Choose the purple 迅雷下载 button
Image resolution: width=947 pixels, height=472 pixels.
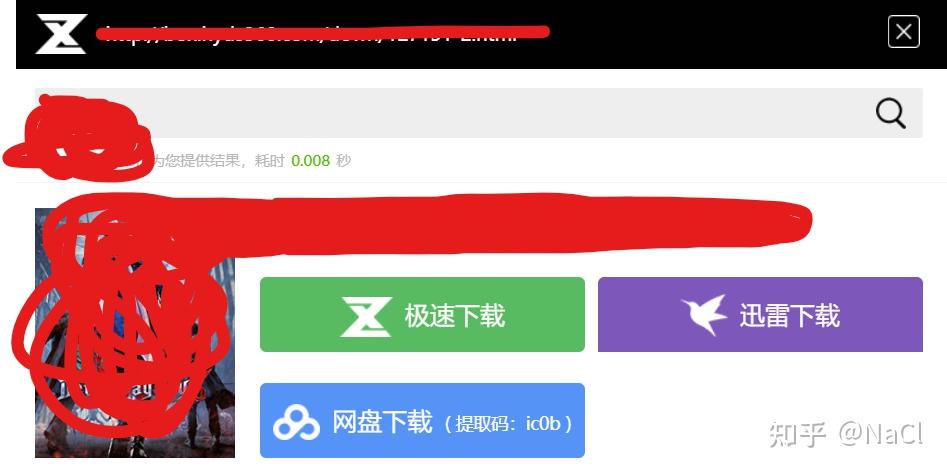[x=760, y=314]
